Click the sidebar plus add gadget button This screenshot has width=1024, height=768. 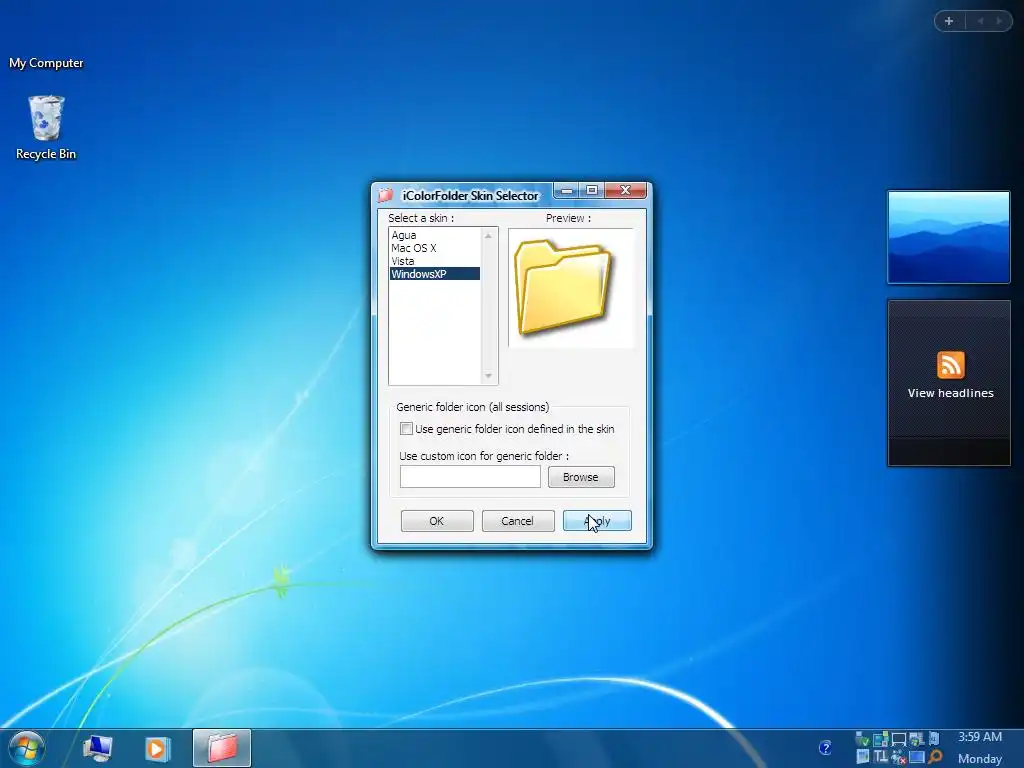click(x=949, y=21)
